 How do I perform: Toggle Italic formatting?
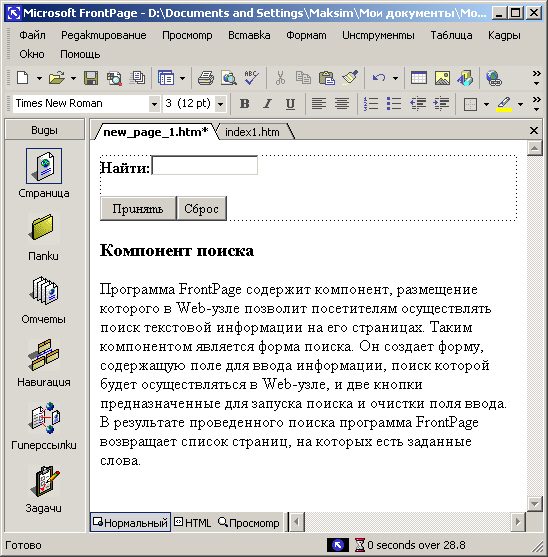(x=267, y=104)
